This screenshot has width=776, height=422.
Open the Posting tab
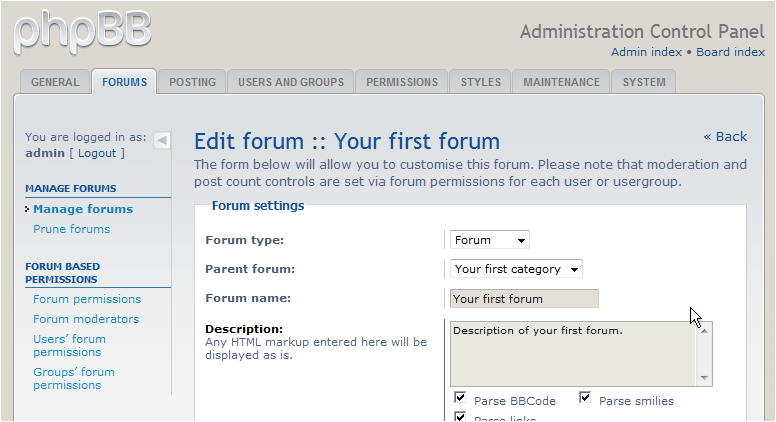192,82
